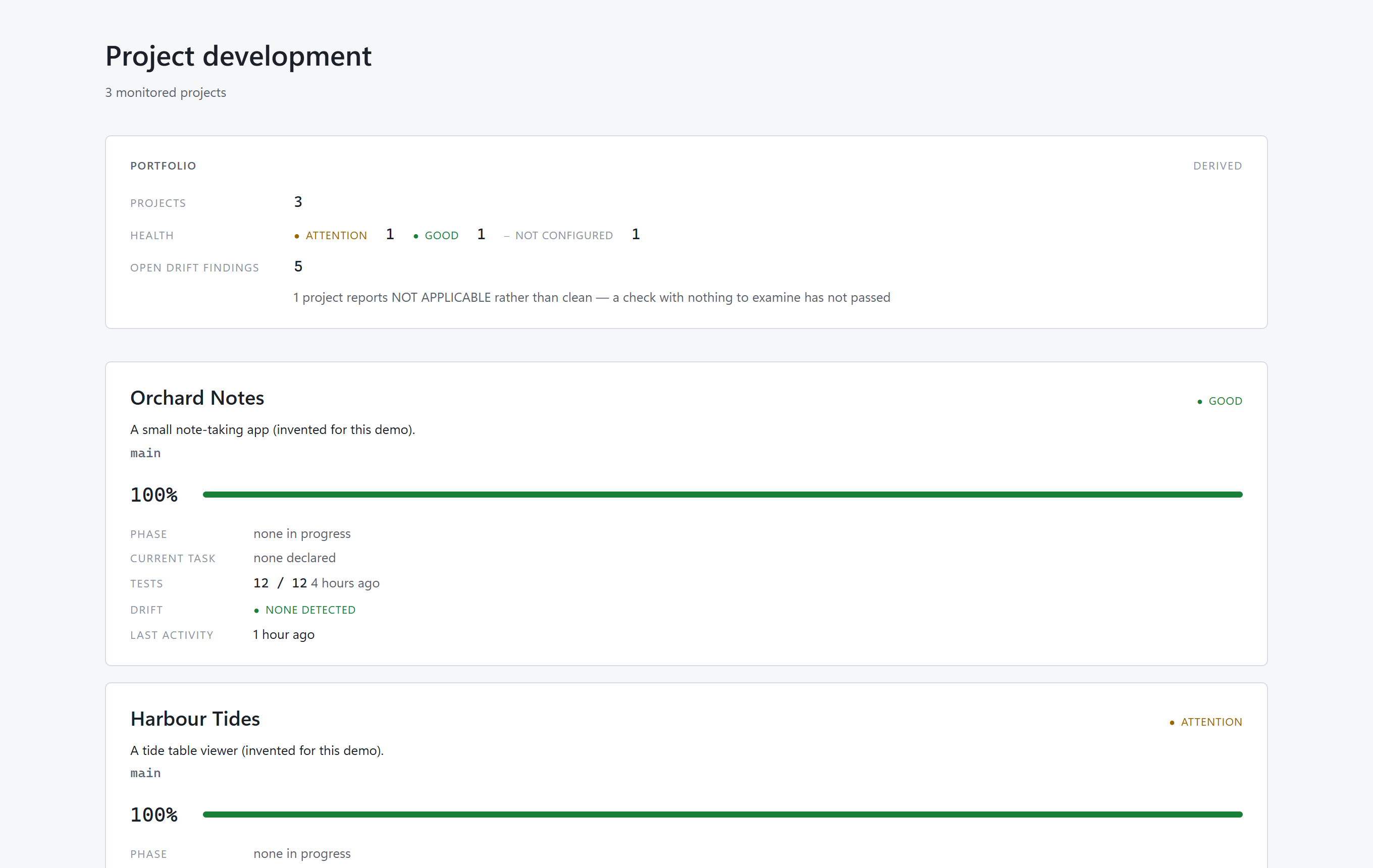Click Orchard Notes PHASE value 'none in progress'
This screenshot has height=868, width=1373.
[x=302, y=534]
